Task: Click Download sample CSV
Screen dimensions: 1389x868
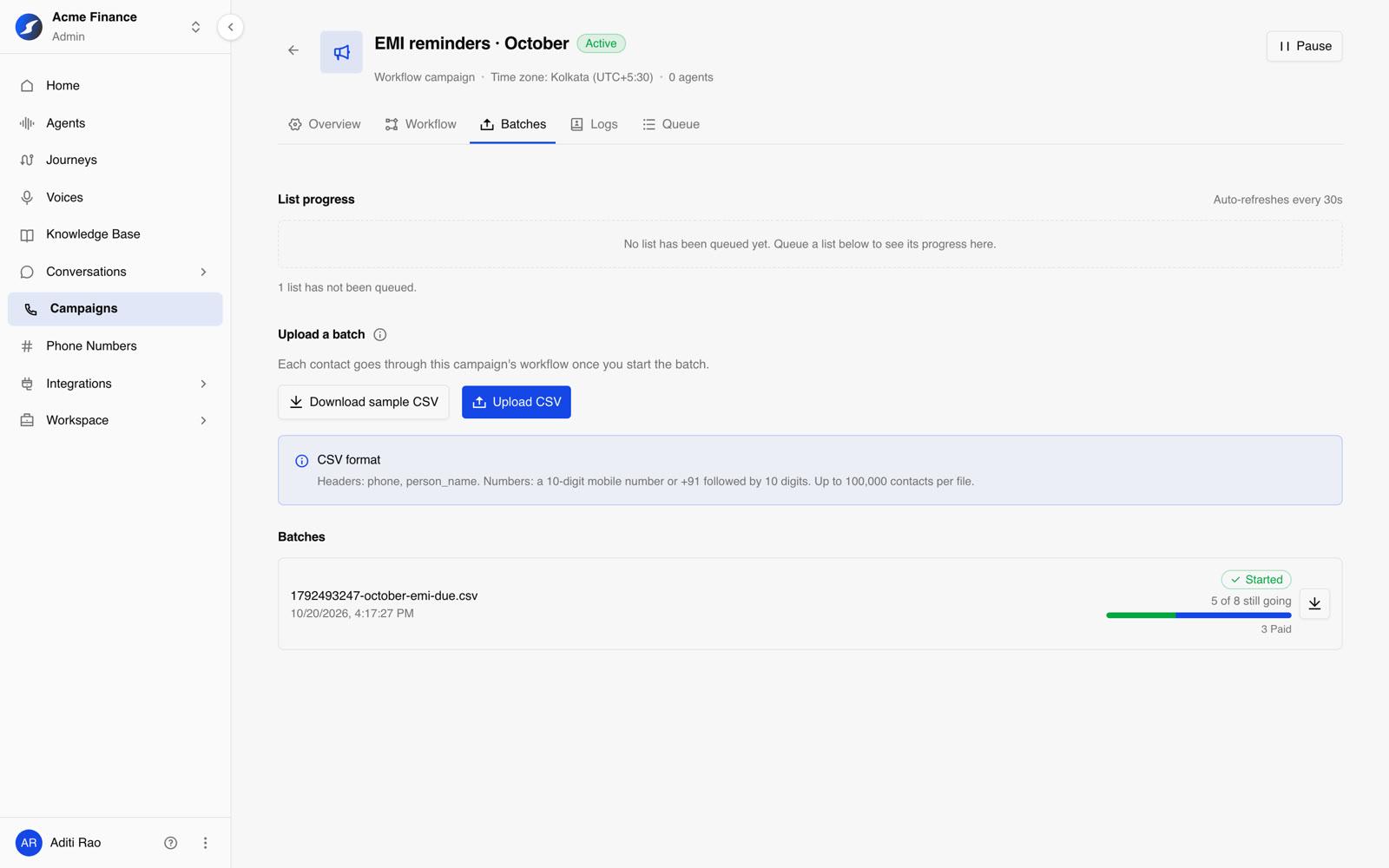Action: [364, 402]
